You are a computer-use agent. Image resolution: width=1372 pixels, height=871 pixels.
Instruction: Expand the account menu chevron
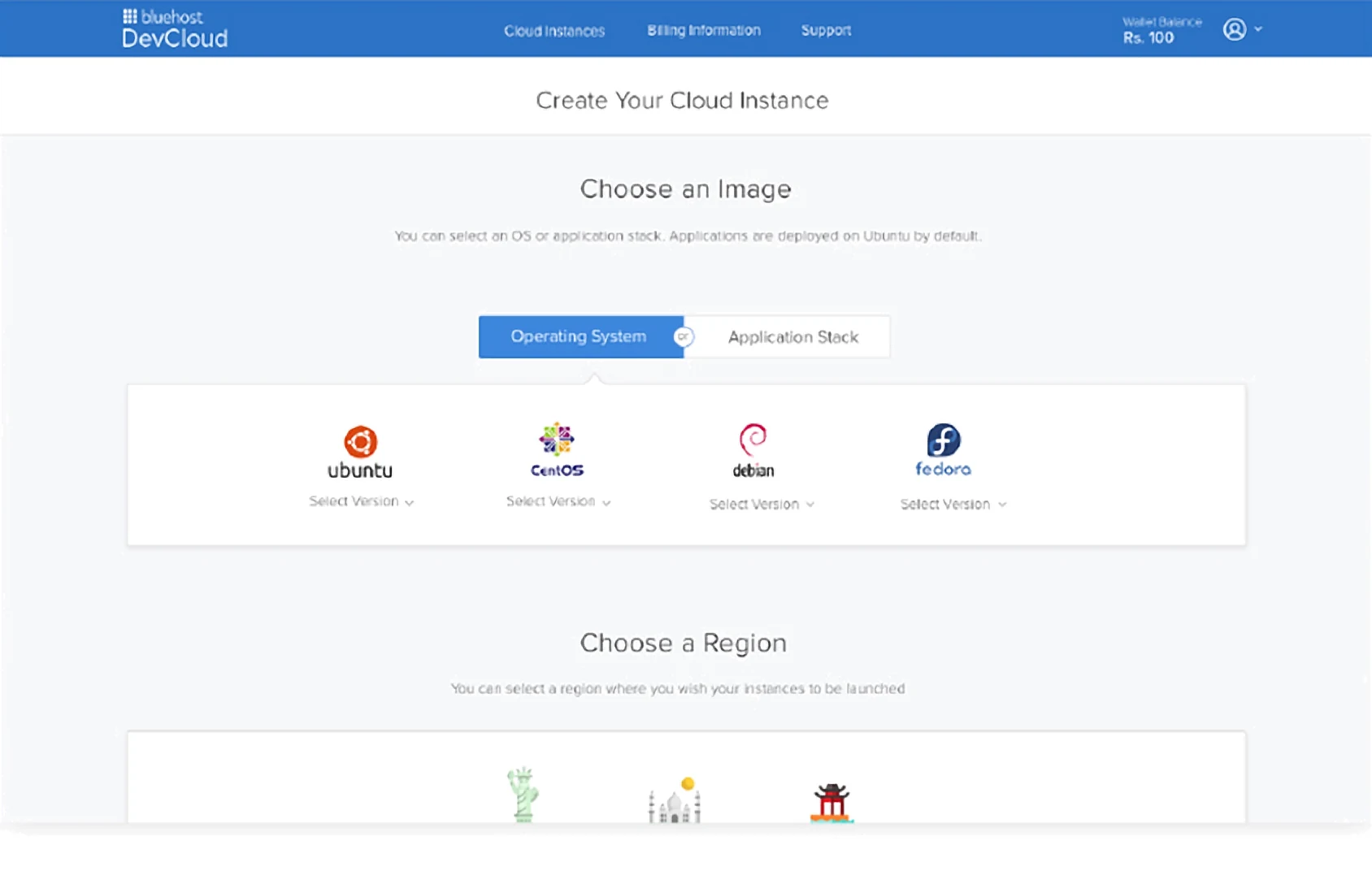1258,29
